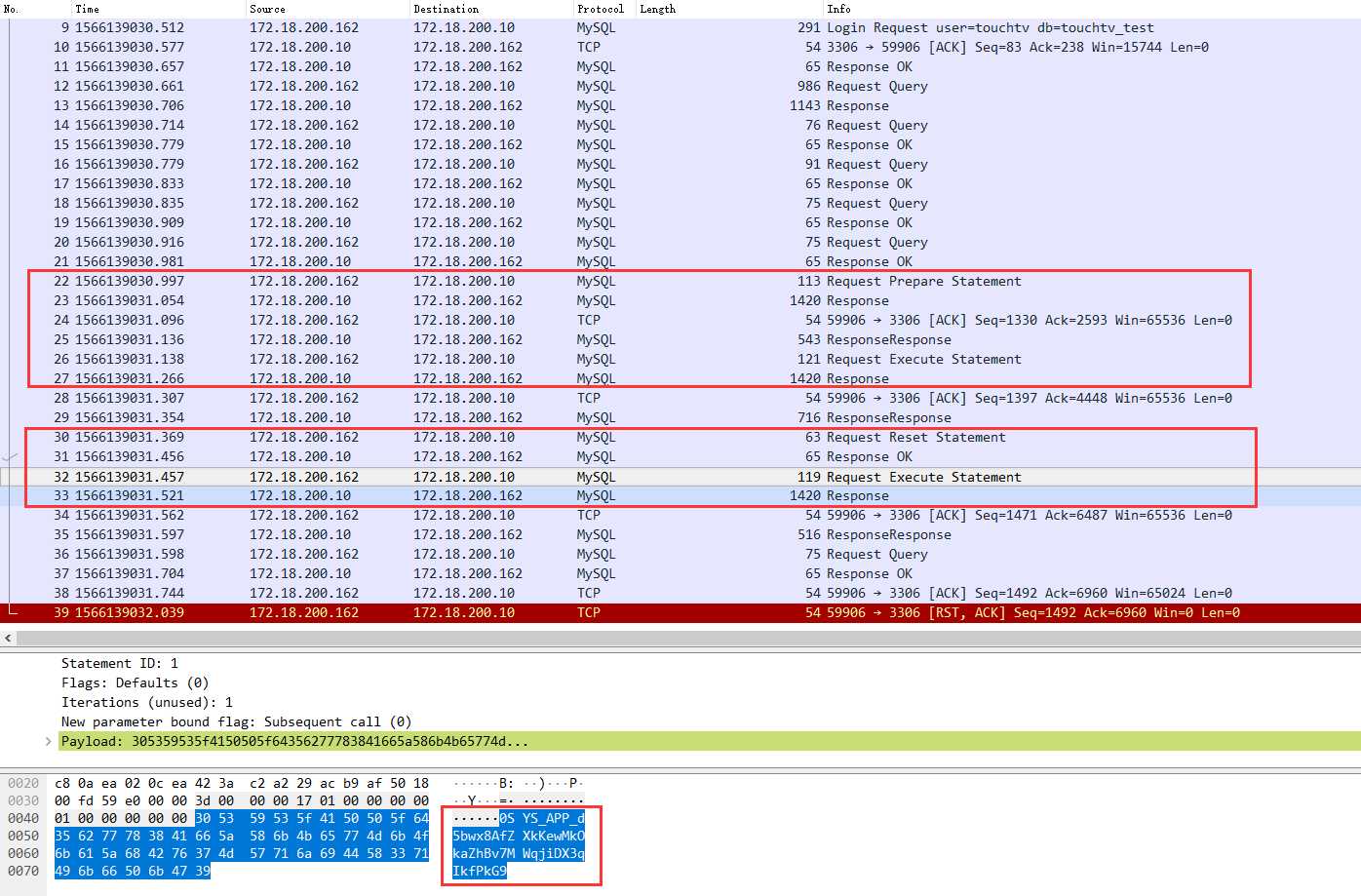Select packet 25 ResponseResponse length 543
1361x896 pixels.
click(x=680, y=339)
